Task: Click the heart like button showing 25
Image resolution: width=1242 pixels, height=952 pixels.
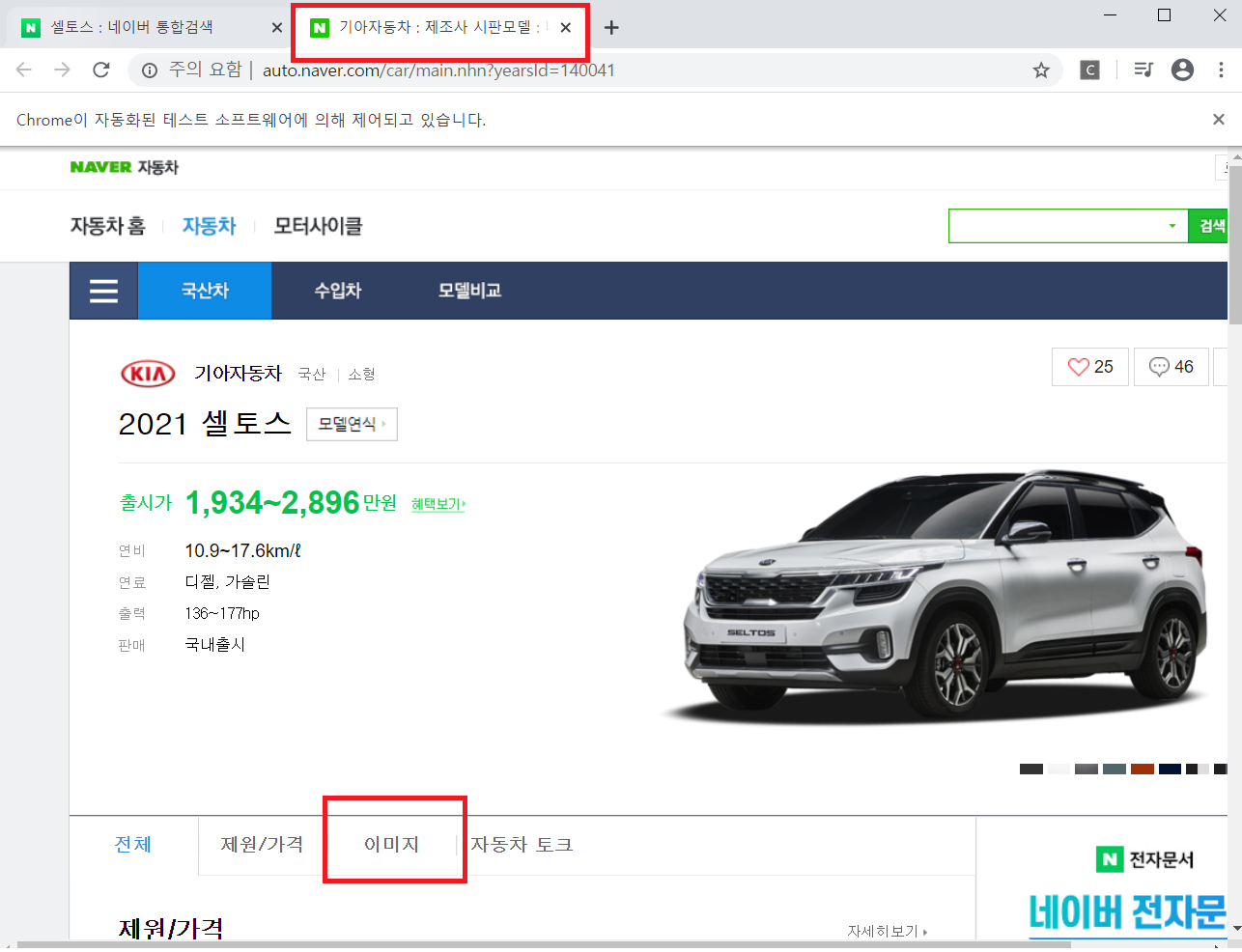Action: pos(1090,367)
